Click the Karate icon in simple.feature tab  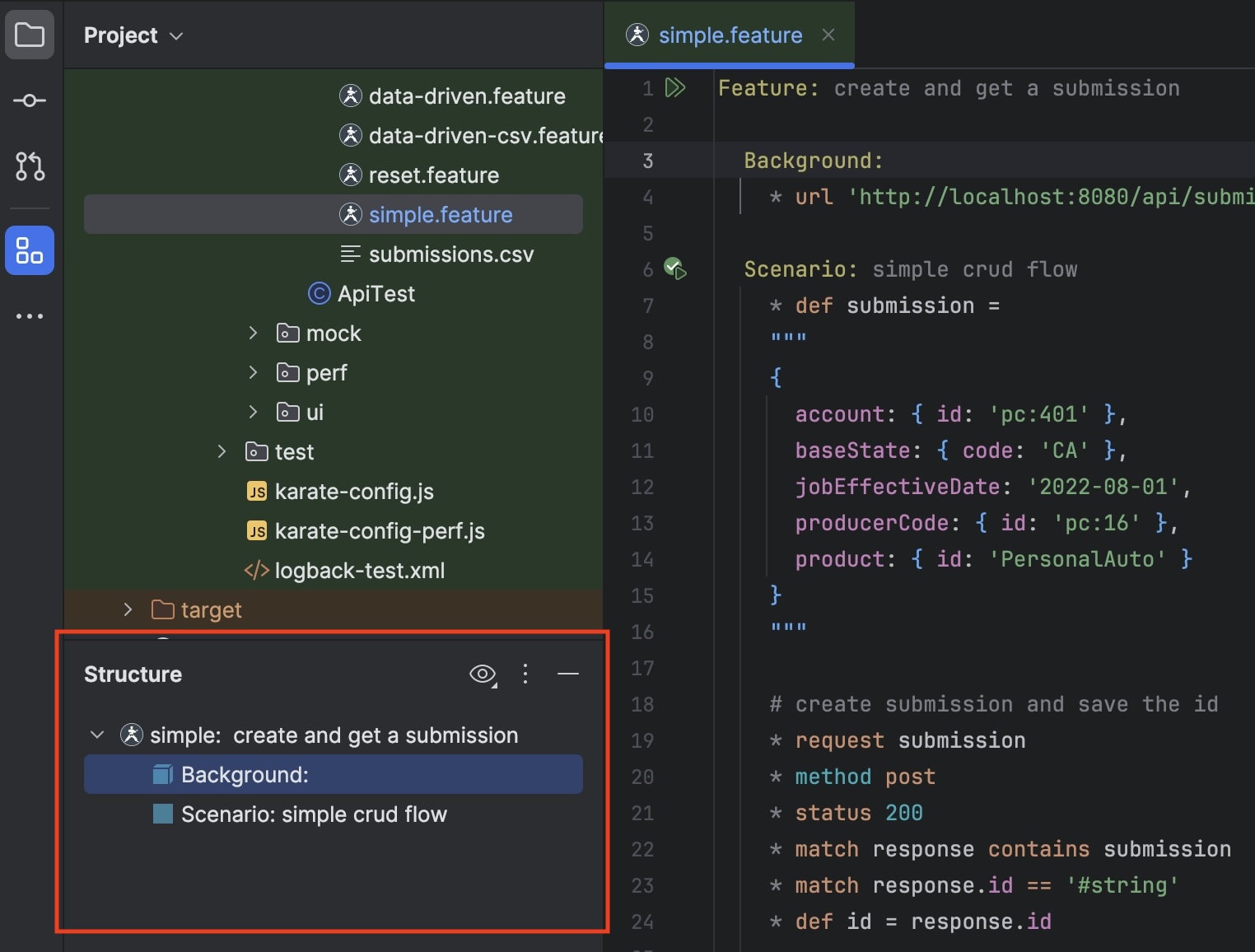[x=637, y=35]
